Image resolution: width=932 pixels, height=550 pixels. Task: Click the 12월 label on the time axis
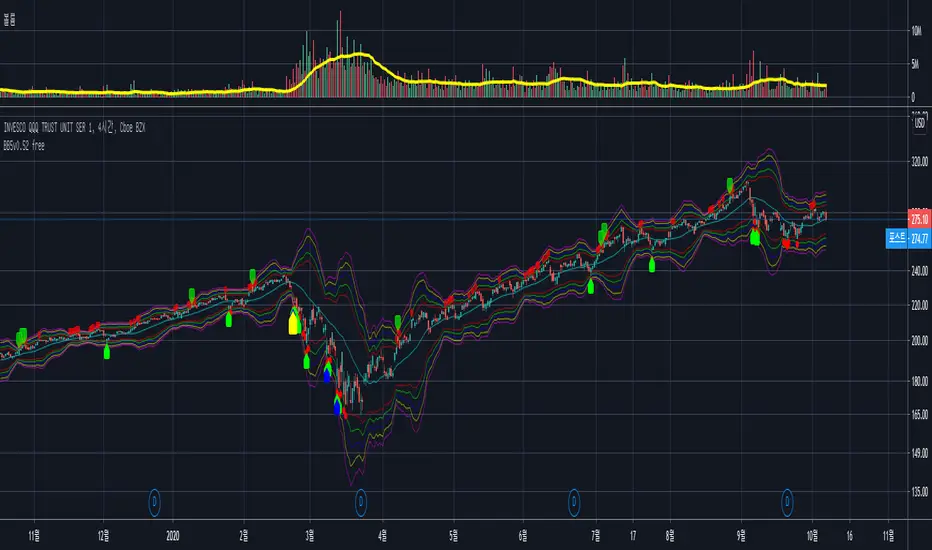(x=103, y=536)
